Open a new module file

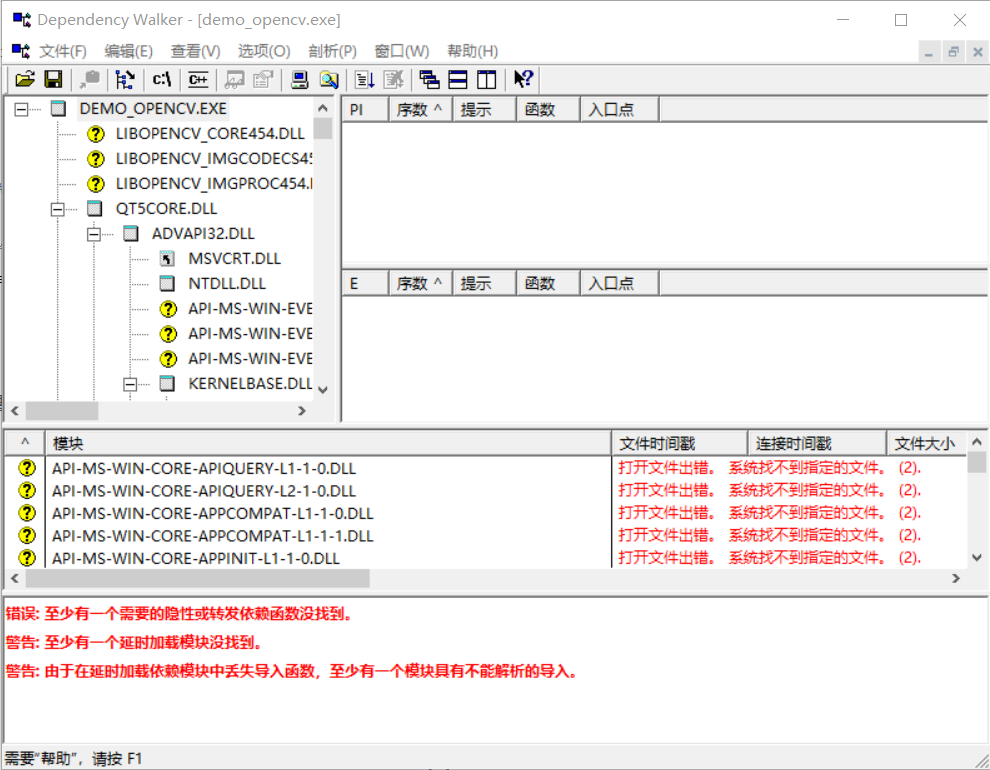pos(24,79)
